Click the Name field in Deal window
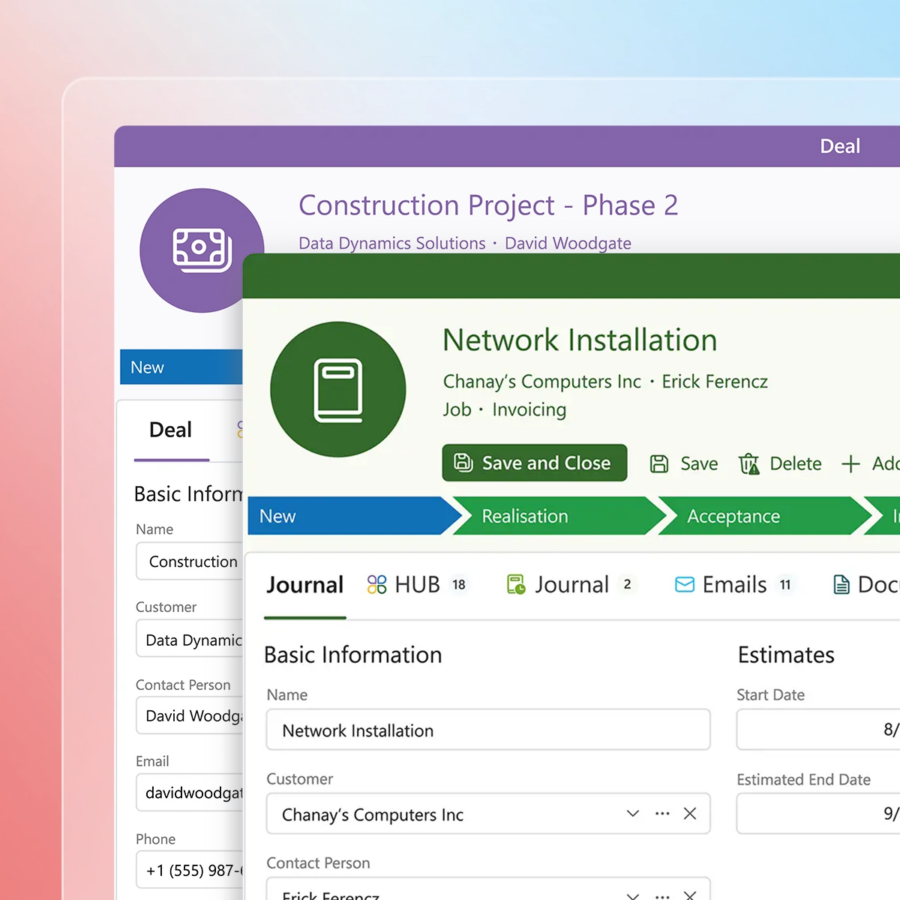 click(x=189, y=561)
